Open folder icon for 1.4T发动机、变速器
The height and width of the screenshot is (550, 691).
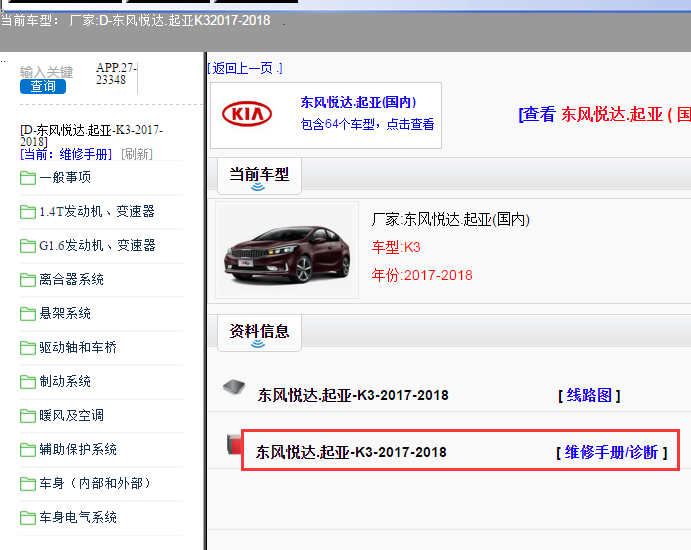coord(28,212)
